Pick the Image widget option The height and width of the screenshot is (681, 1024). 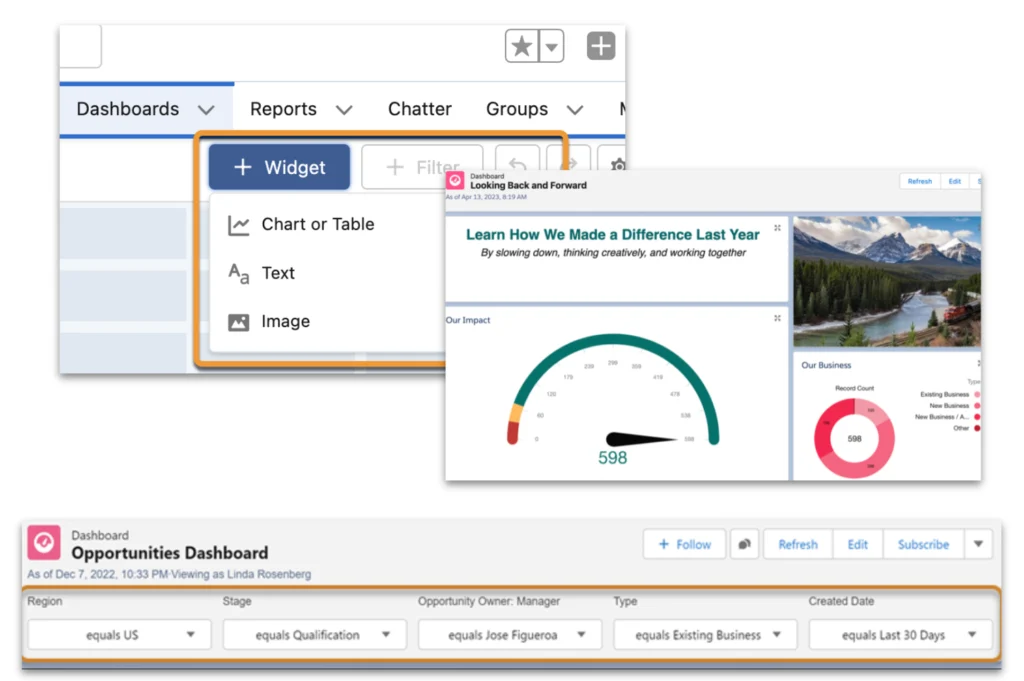point(285,321)
